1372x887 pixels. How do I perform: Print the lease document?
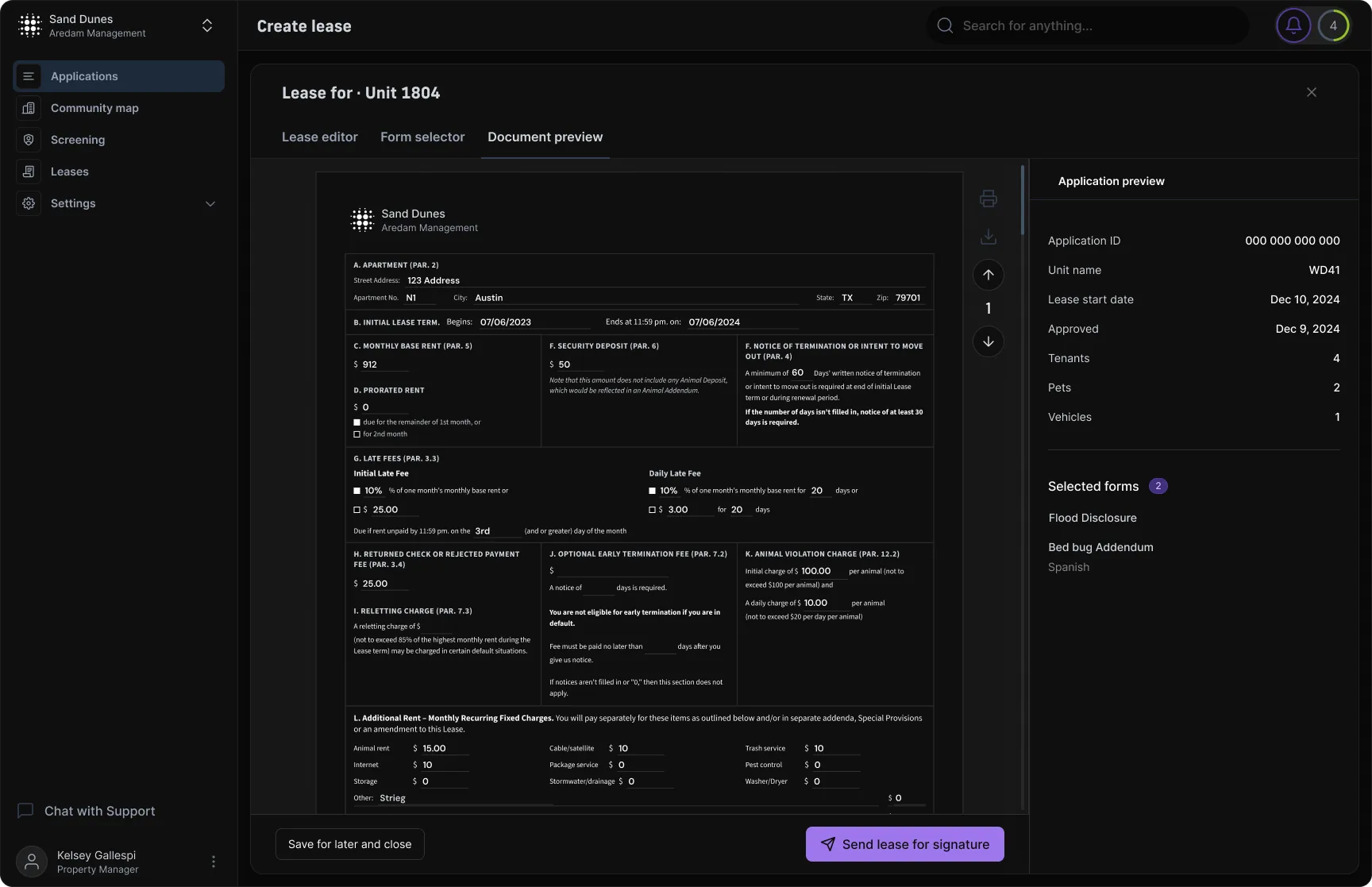point(989,199)
